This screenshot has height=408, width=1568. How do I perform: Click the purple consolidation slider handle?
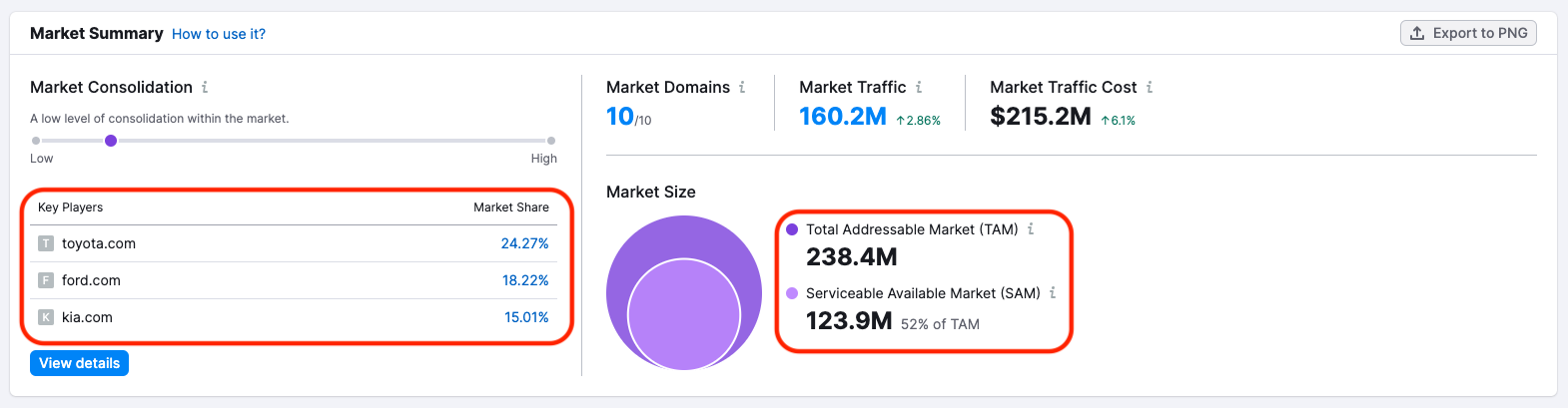(111, 141)
